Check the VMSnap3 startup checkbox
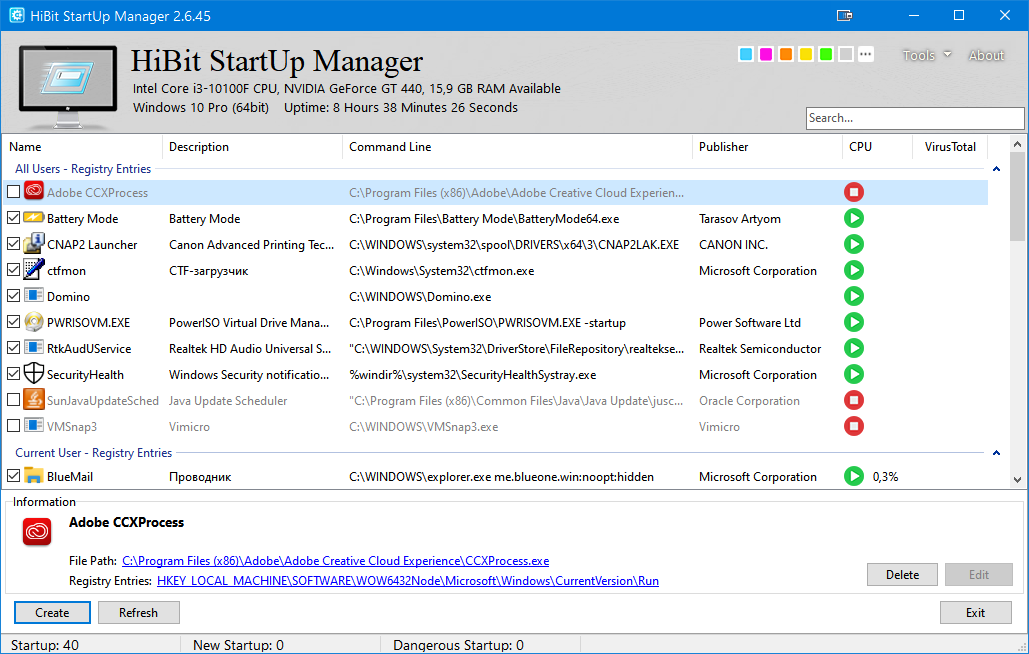This screenshot has width=1029, height=654. coord(13,426)
